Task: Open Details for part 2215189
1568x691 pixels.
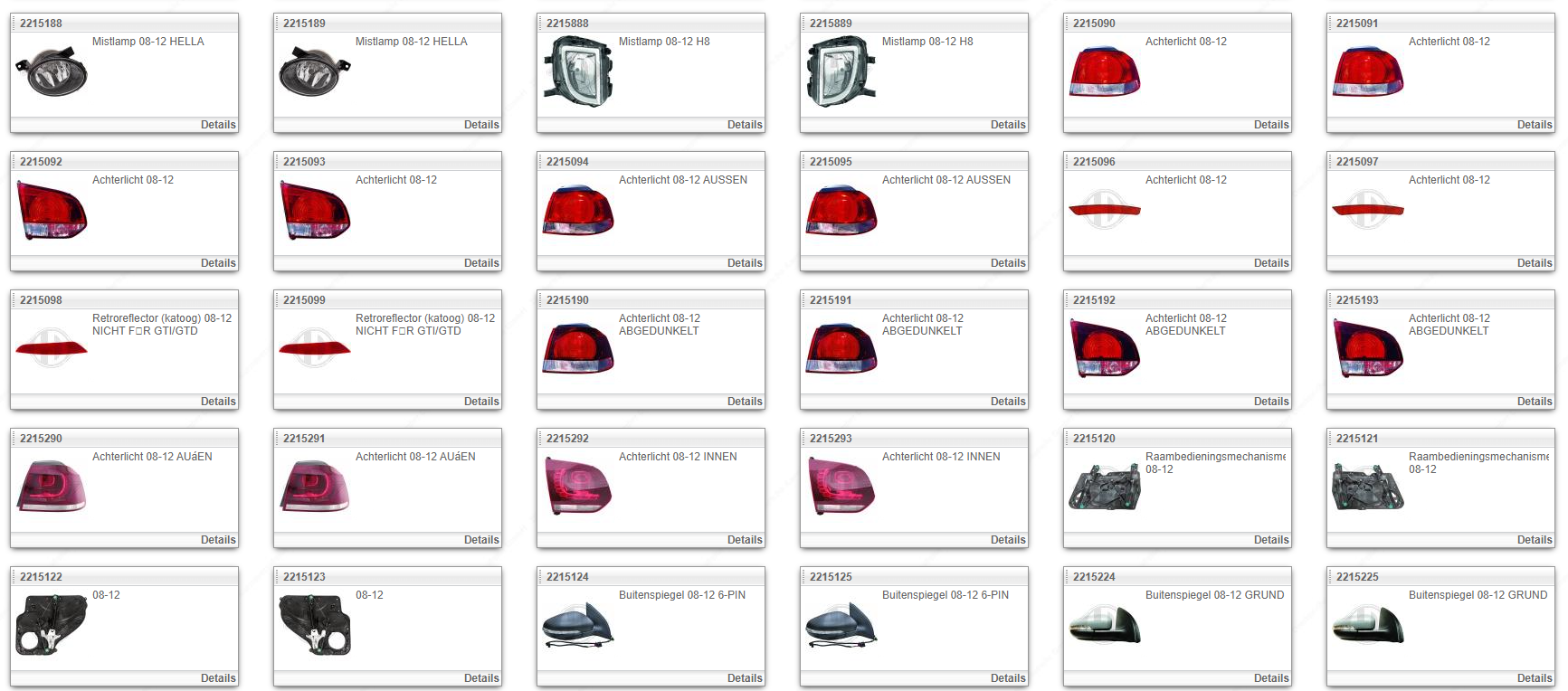Action: coord(481,125)
